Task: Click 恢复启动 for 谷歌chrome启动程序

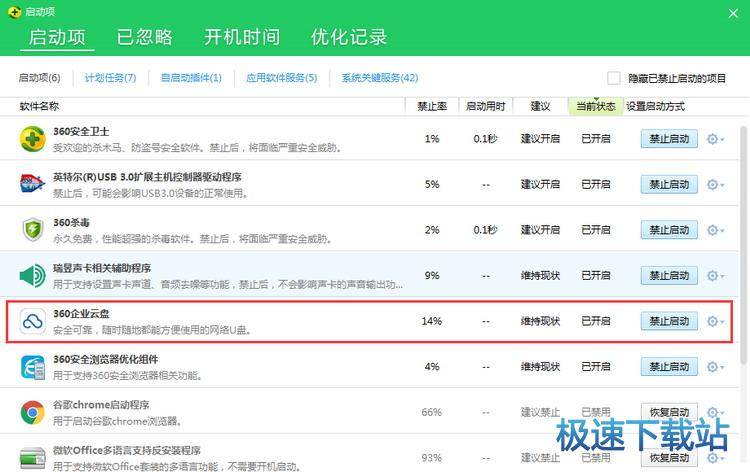Action: [x=669, y=412]
